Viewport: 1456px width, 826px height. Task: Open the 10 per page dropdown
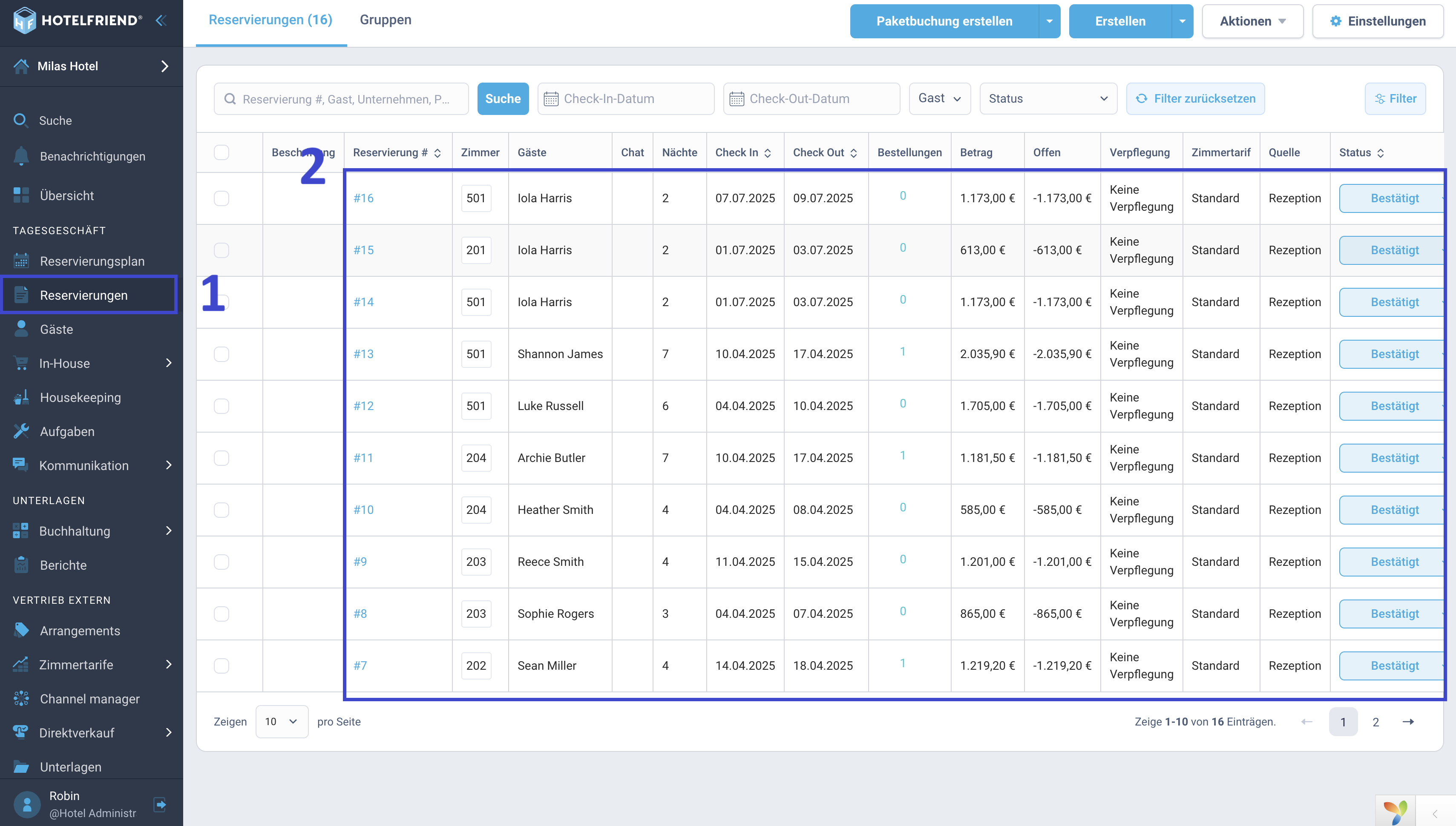pos(282,722)
